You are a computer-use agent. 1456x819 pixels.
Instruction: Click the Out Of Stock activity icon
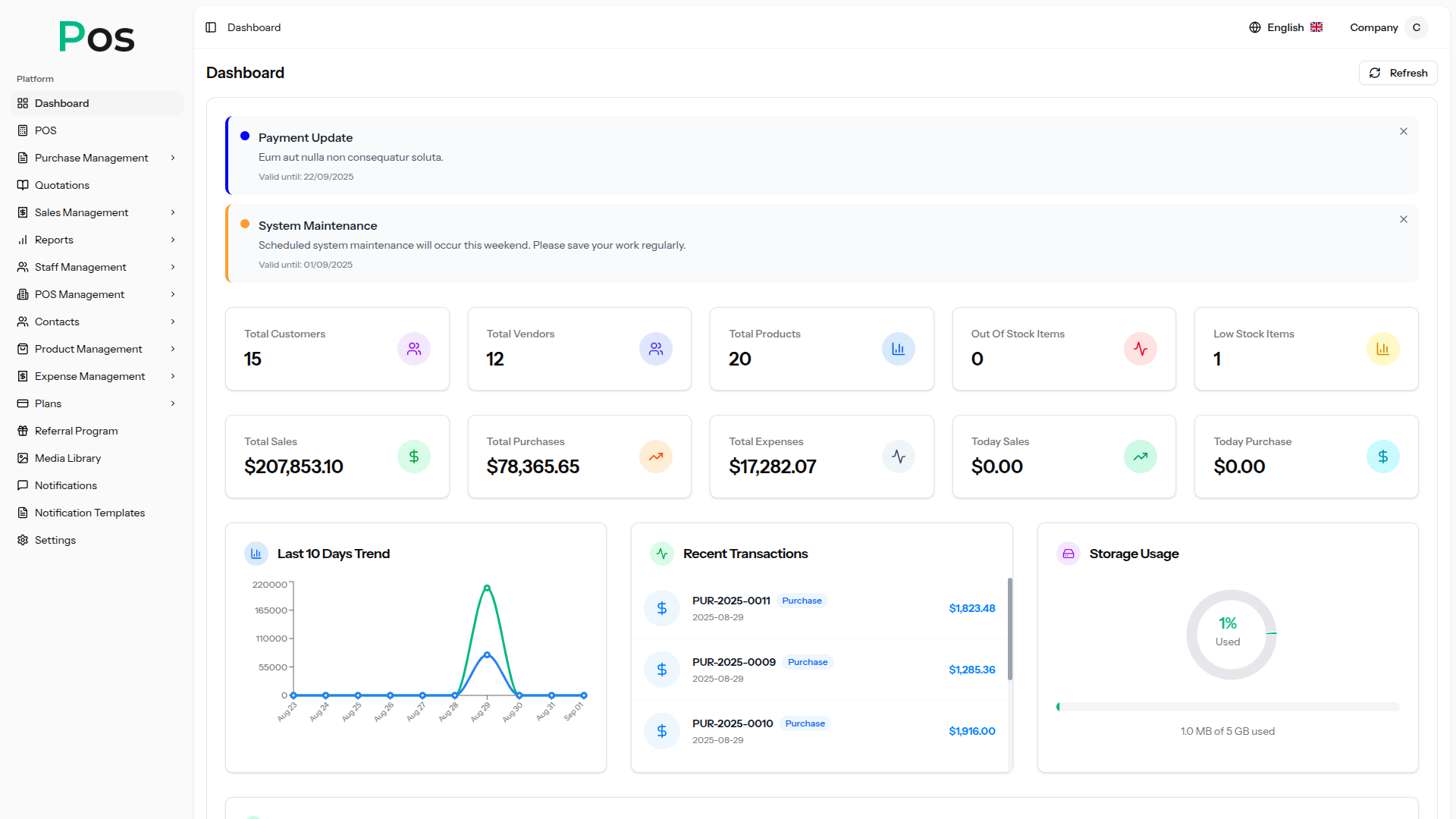1140,349
